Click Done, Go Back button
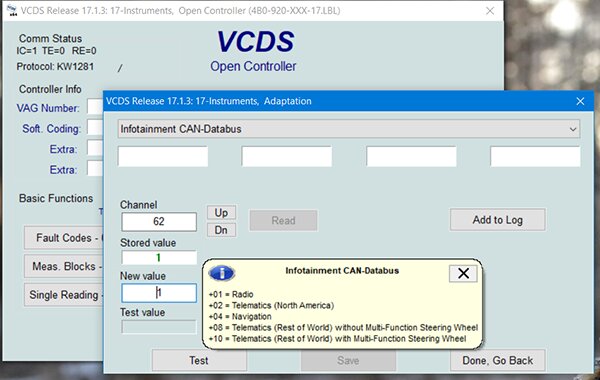600x380 pixels. tap(497, 360)
